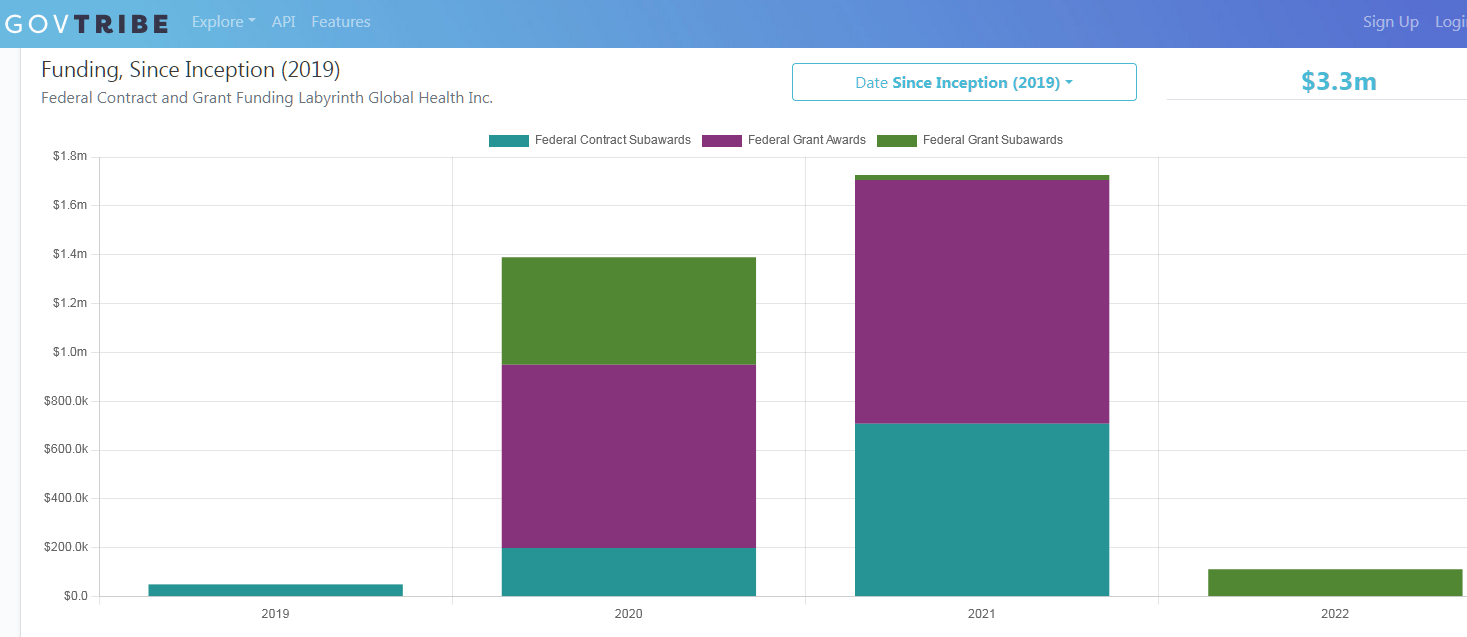Select the 2022 green grant subawards bar
The image size is (1467, 637).
1335,583
